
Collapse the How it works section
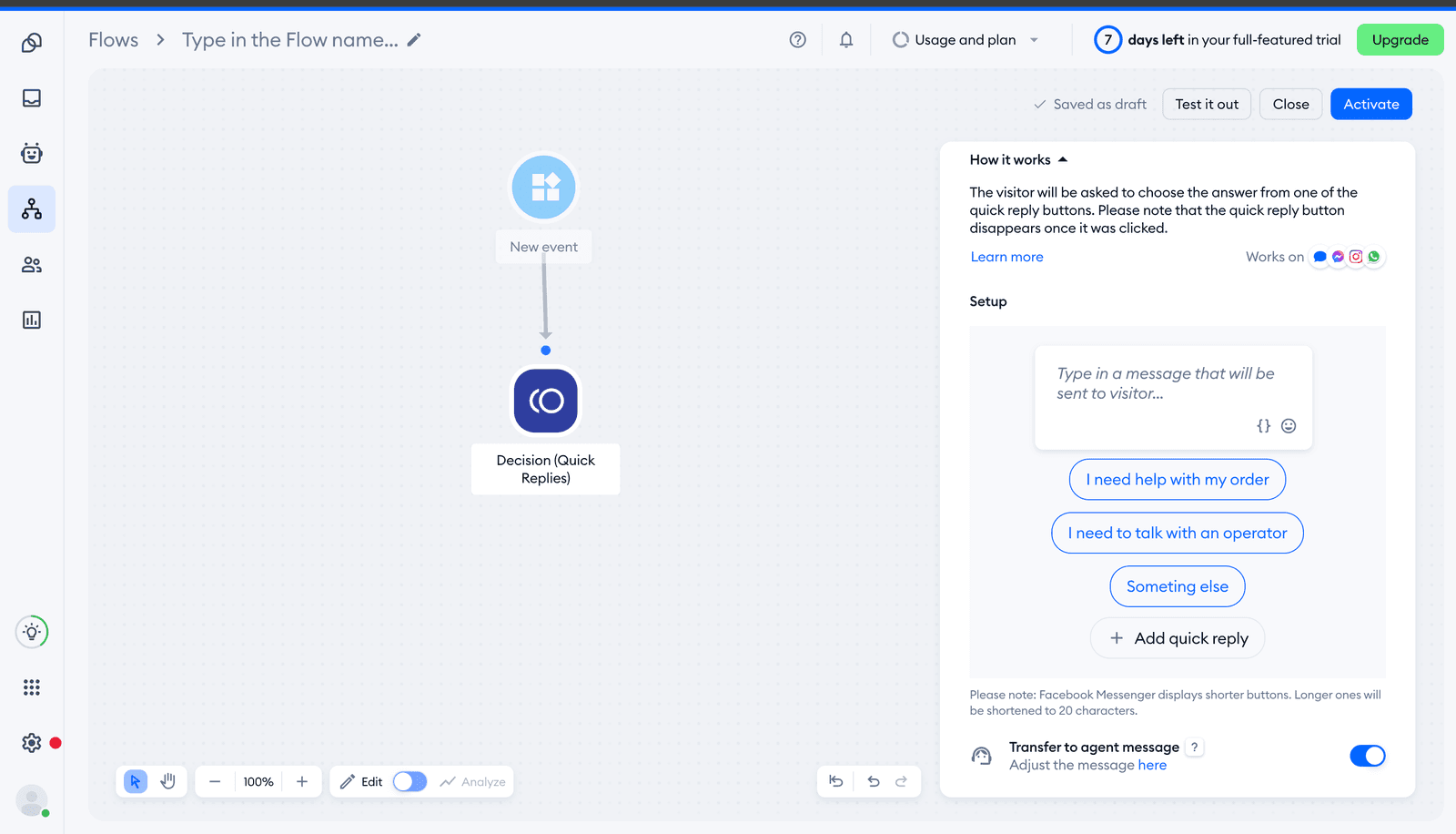(x=1018, y=159)
